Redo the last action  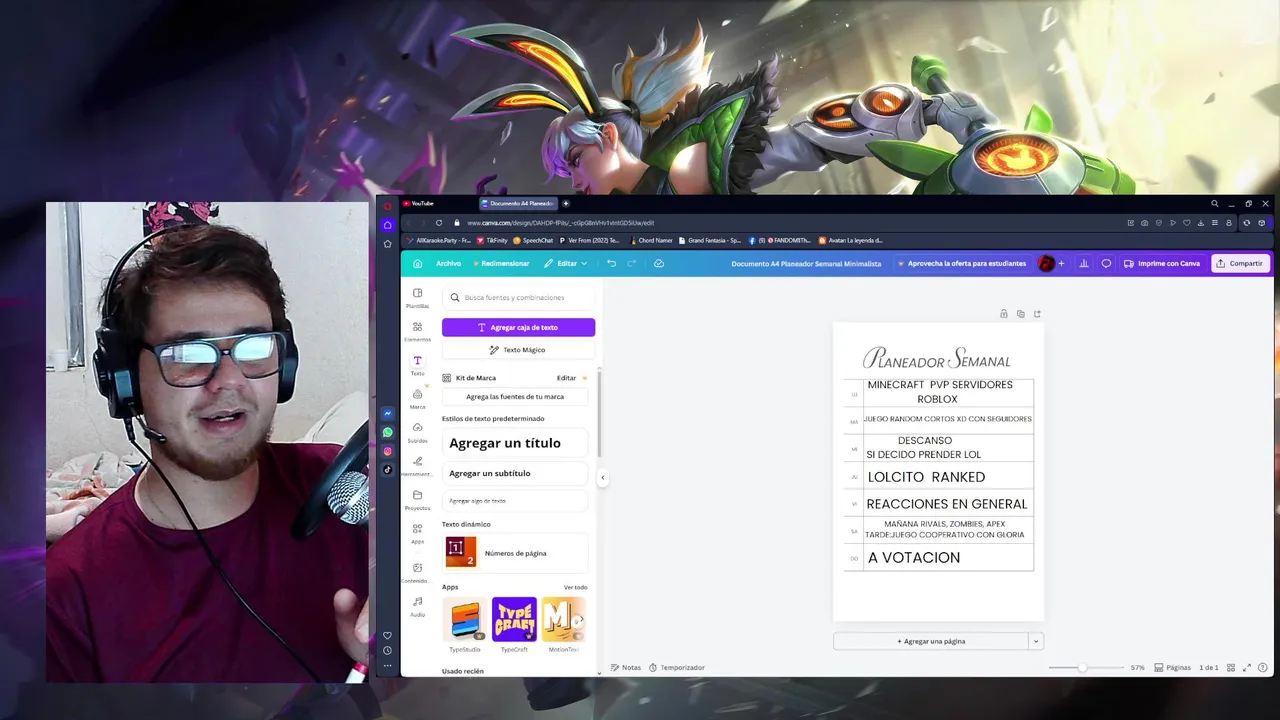pos(631,263)
